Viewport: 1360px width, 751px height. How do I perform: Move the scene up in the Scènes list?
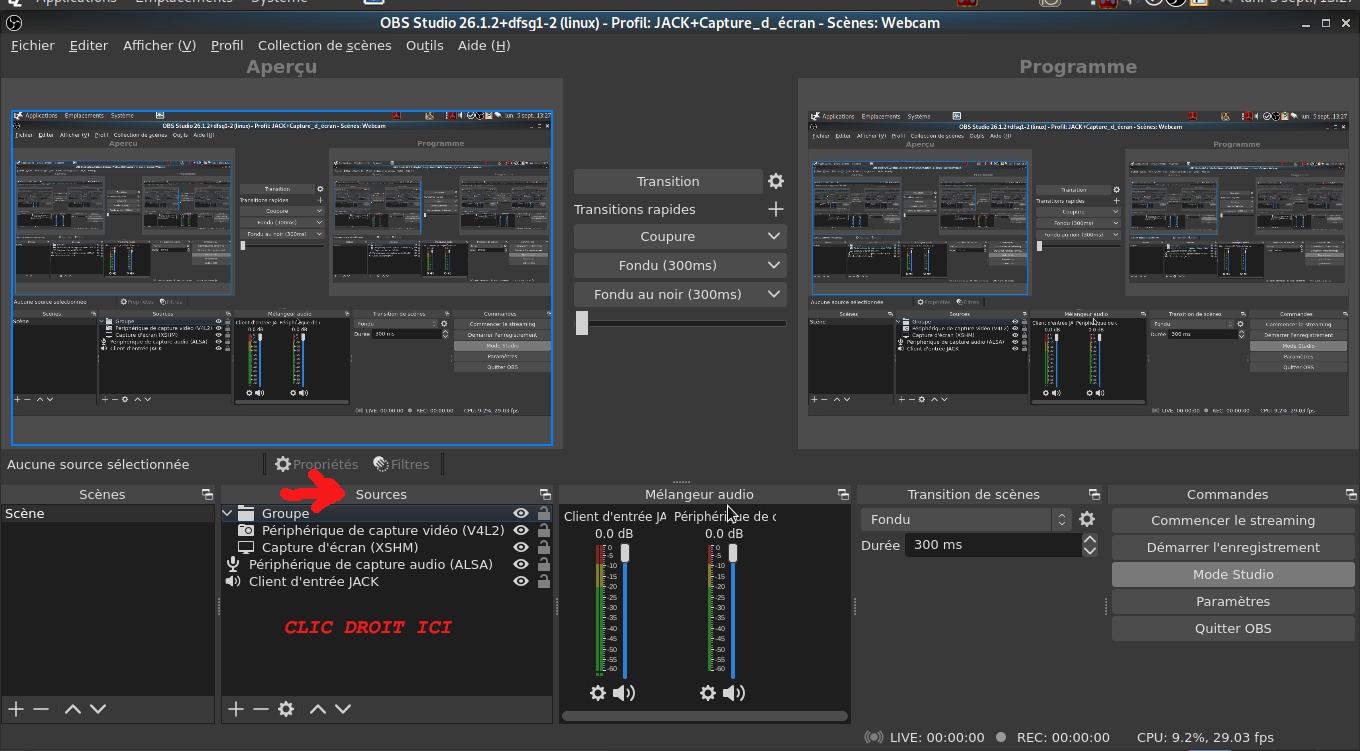72,709
